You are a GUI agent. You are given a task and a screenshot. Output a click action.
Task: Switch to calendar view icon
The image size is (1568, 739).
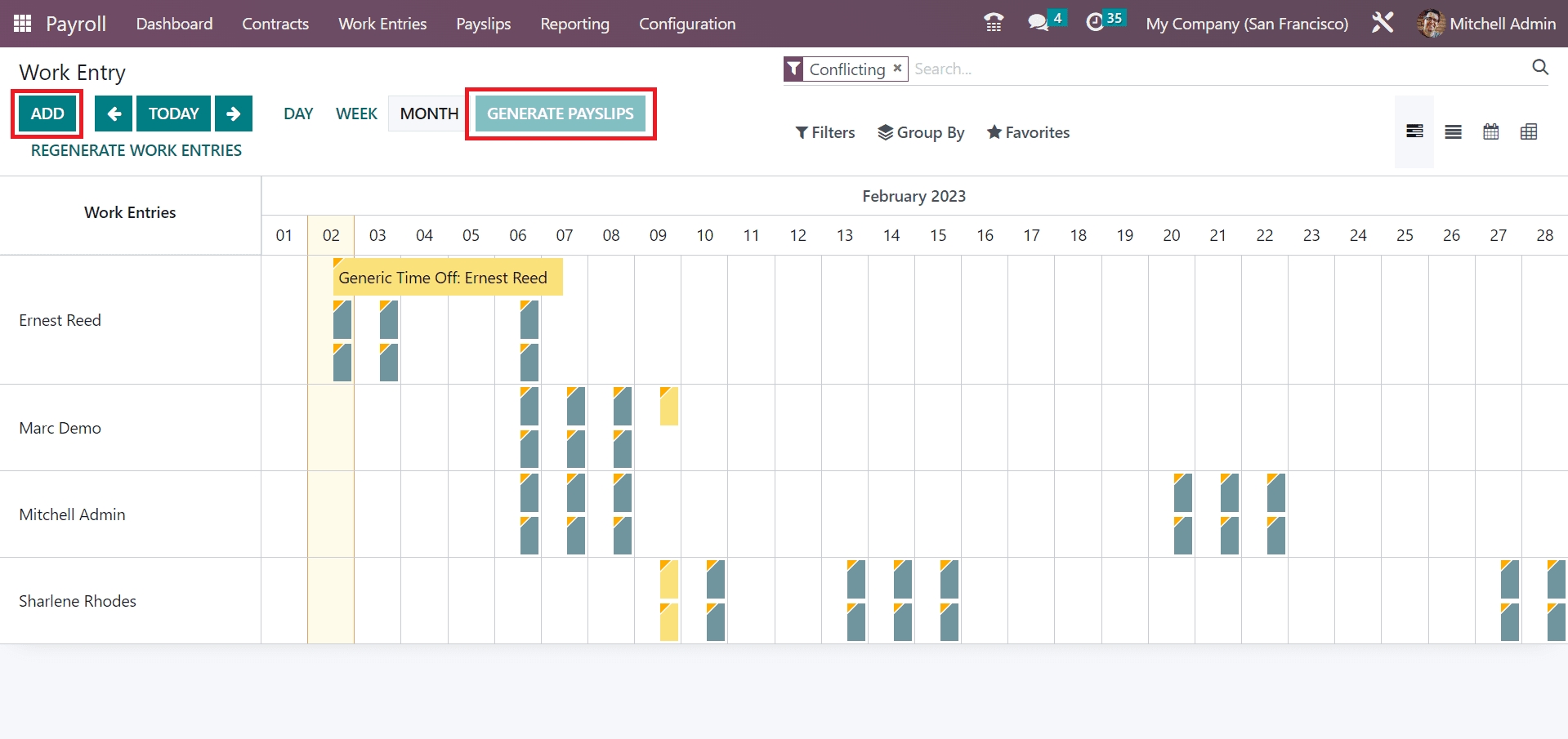point(1491,131)
